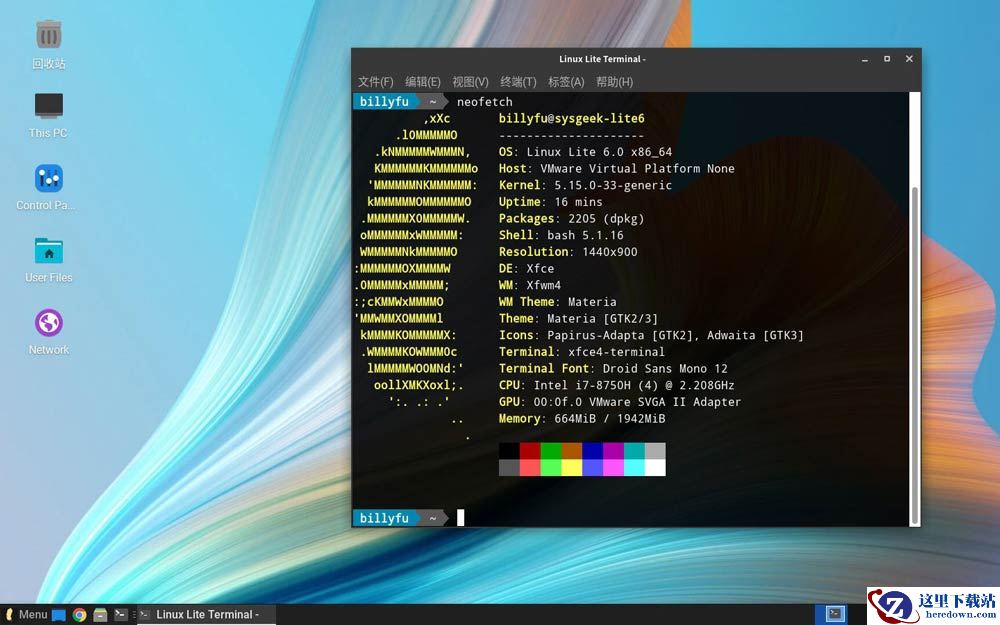
Task: Open the 文件(F) menu
Action: coord(375,82)
